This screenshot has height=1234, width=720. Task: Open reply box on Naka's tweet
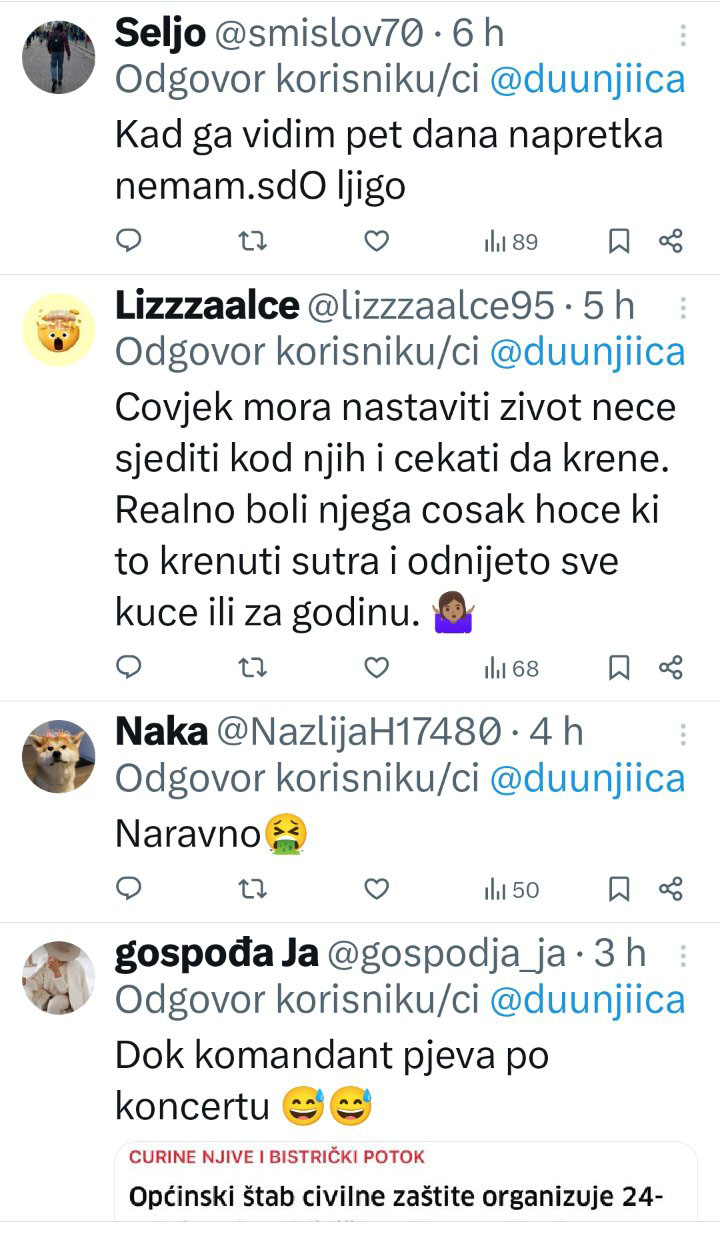129,888
